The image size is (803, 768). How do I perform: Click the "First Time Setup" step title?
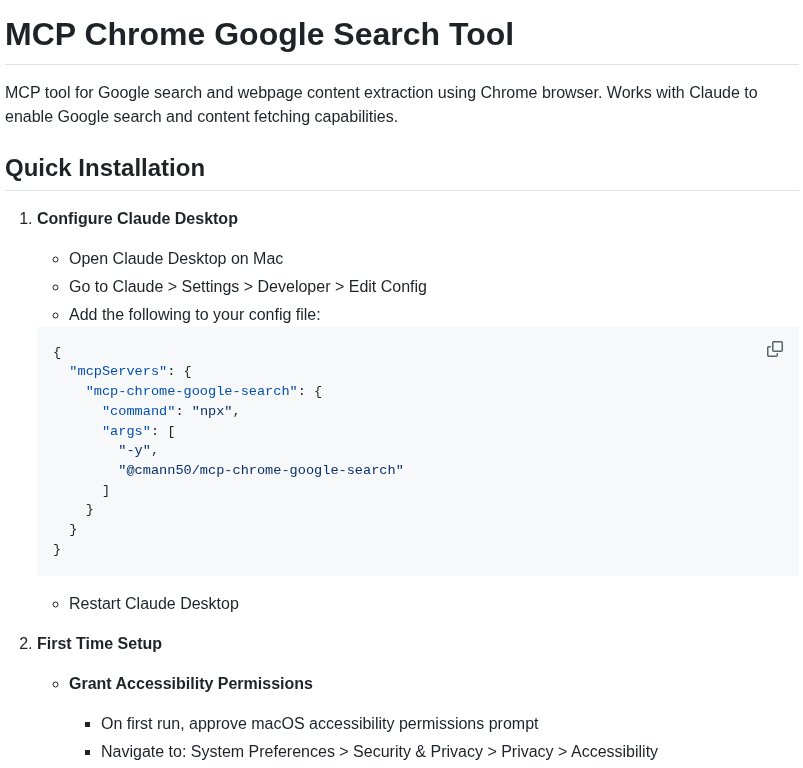click(x=99, y=644)
